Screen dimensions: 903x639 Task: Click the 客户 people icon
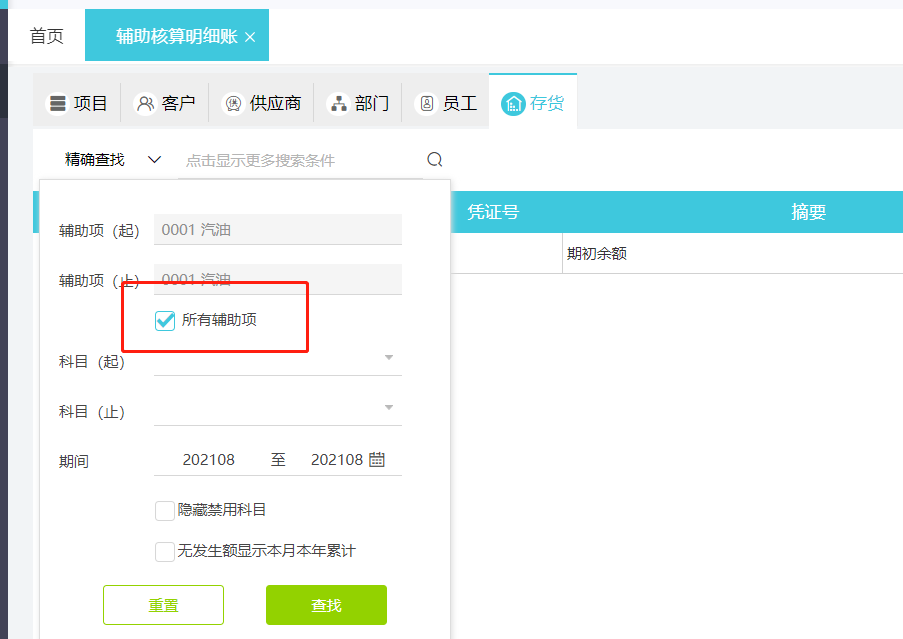(x=145, y=104)
